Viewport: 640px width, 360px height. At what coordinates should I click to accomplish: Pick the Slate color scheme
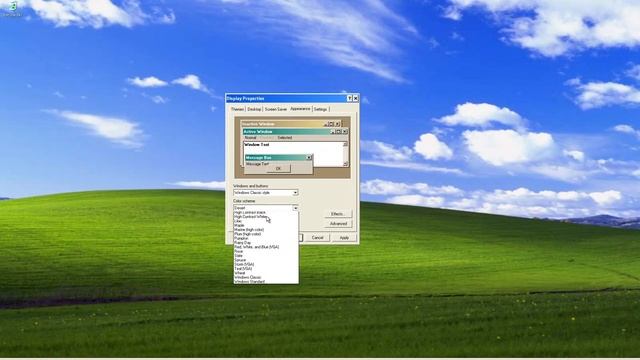(266, 256)
